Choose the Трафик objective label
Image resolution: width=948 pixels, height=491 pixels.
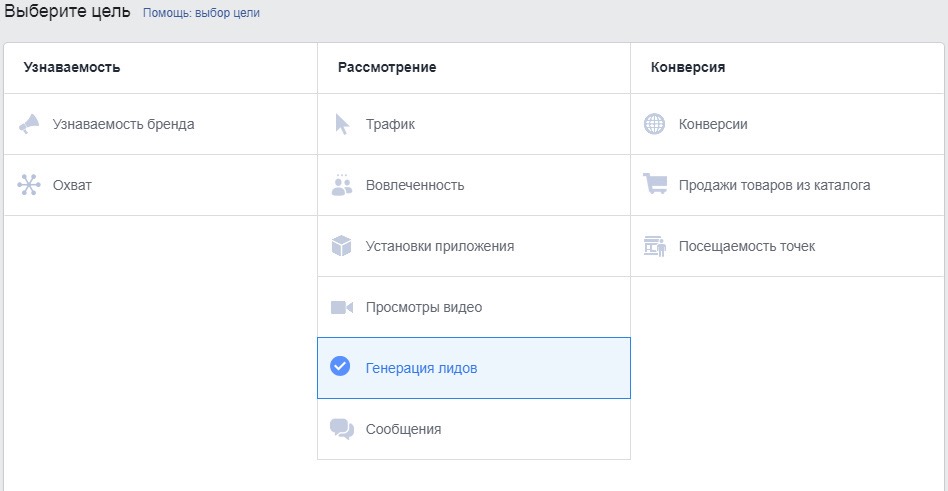[390, 125]
